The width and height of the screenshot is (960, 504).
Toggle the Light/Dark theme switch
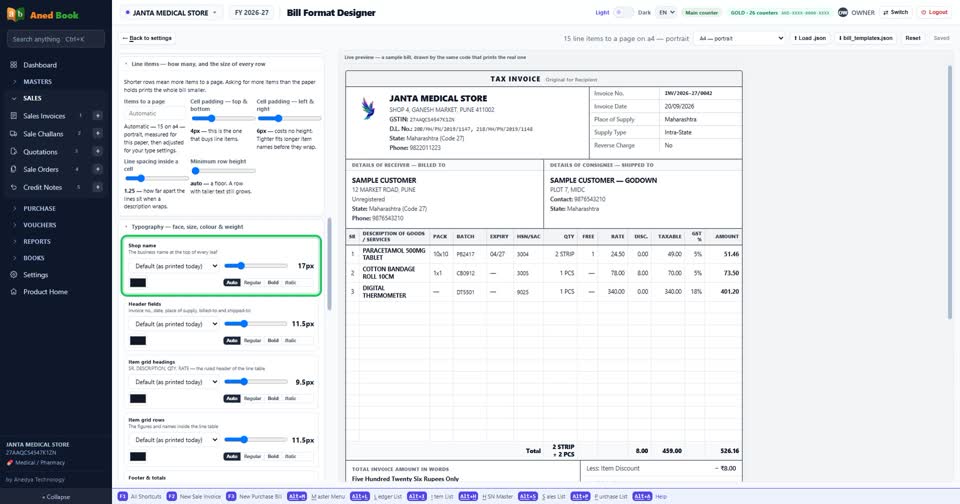point(623,12)
